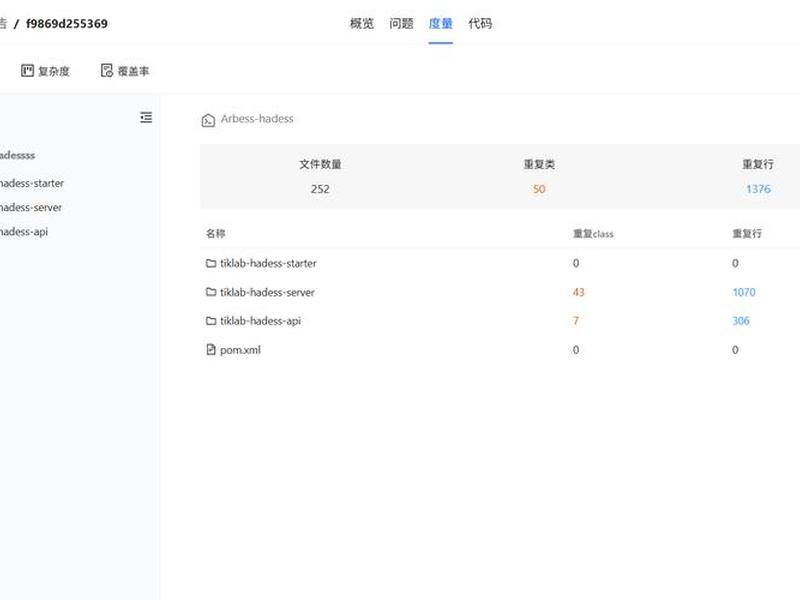Click the 名称 column header
This screenshot has width=800, height=600.
tap(215, 234)
